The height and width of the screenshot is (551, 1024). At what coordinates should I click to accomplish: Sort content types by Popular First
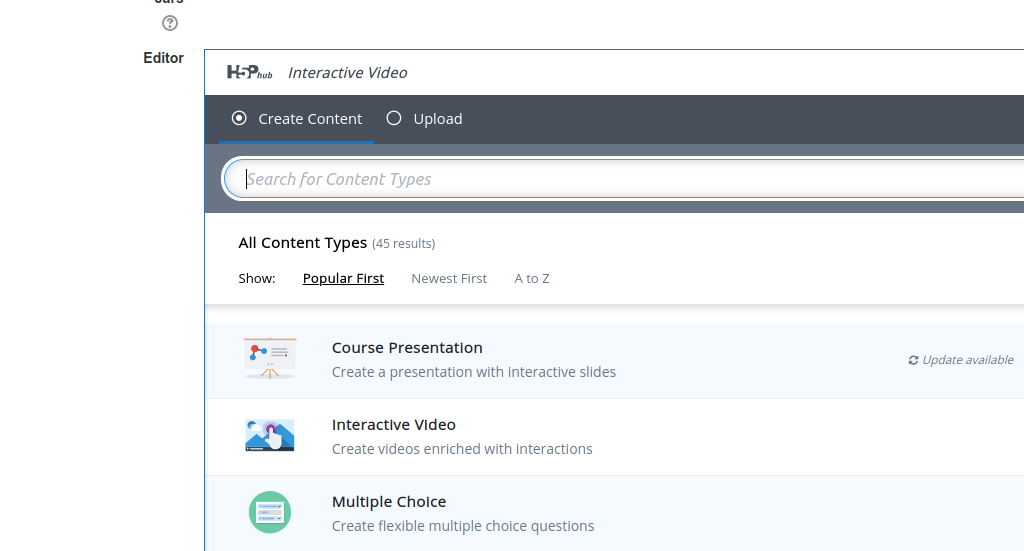(x=343, y=279)
